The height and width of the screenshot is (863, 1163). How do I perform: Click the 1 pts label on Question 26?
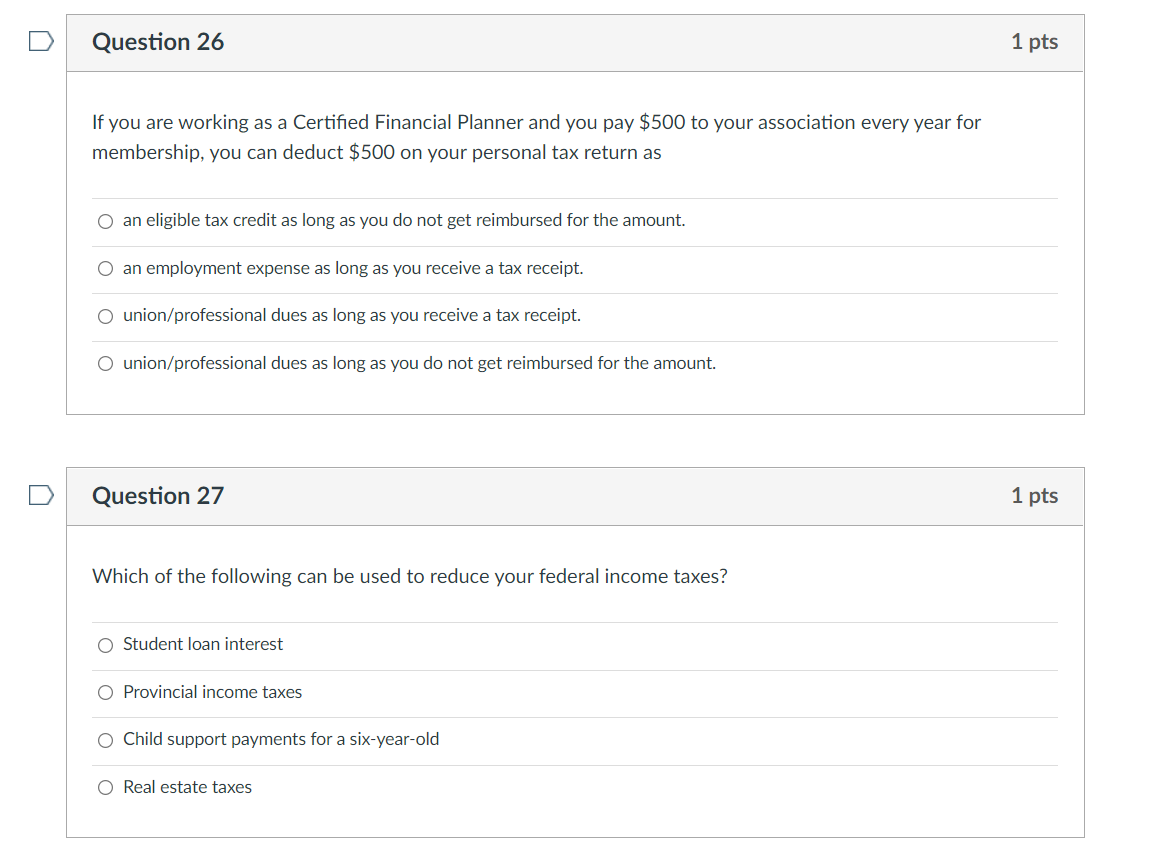click(x=1034, y=42)
